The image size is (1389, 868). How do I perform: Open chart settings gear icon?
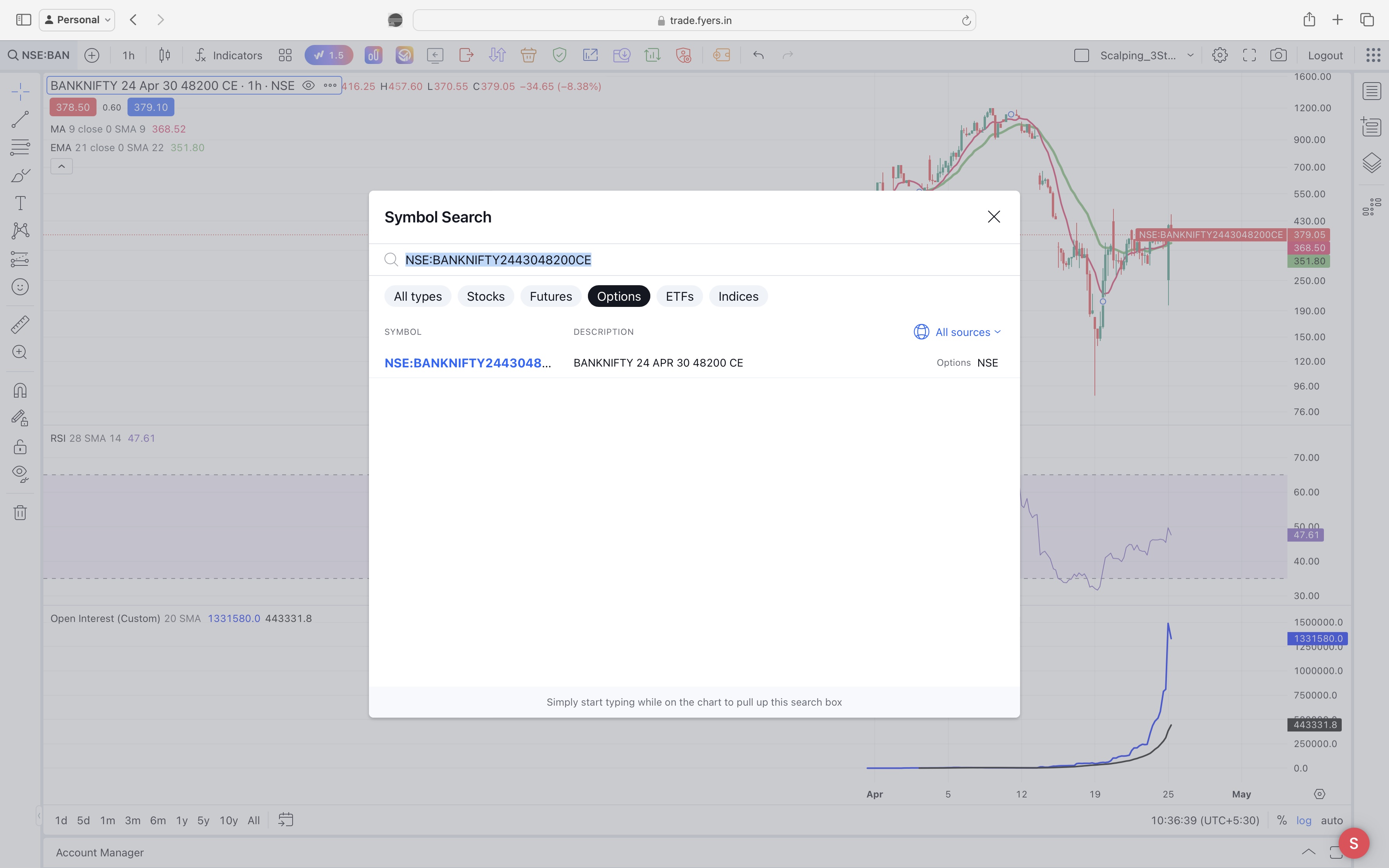click(x=1220, y=55)
